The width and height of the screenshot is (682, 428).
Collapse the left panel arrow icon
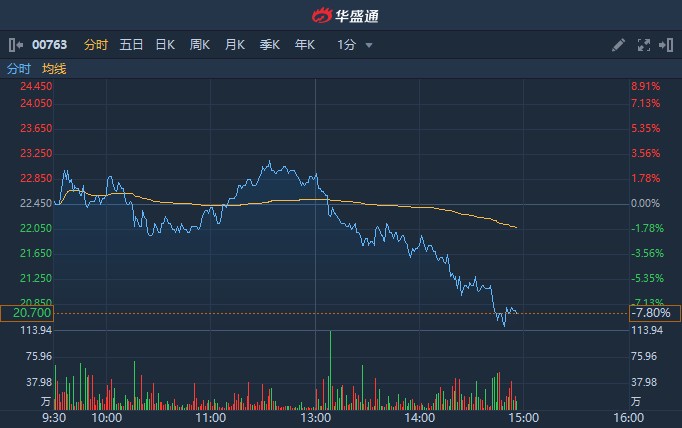pyautogui.click(x=16, y=45)
